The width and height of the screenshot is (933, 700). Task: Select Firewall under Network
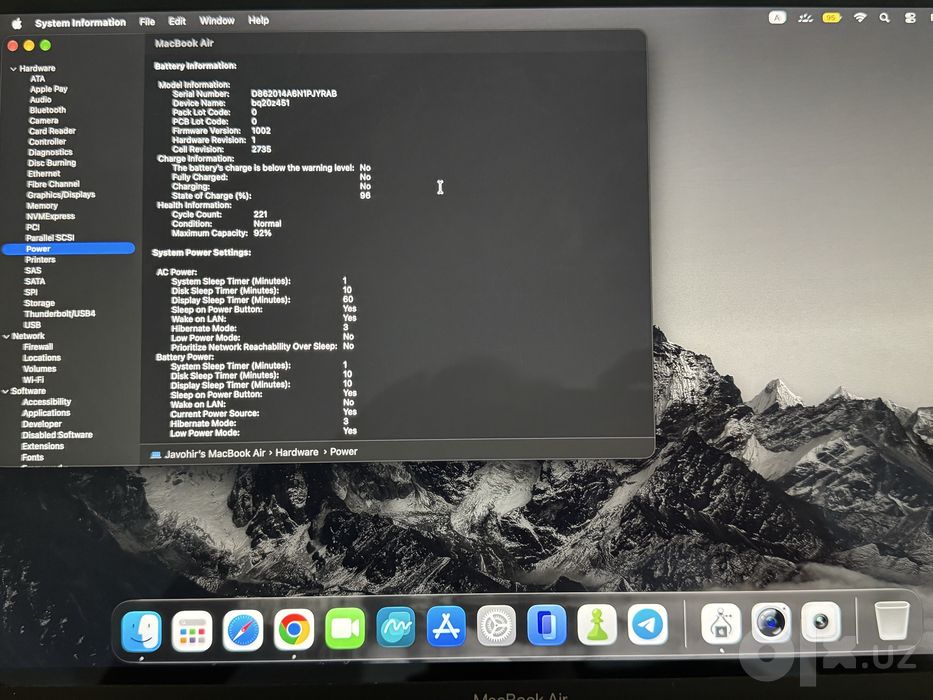coord(38,347)
